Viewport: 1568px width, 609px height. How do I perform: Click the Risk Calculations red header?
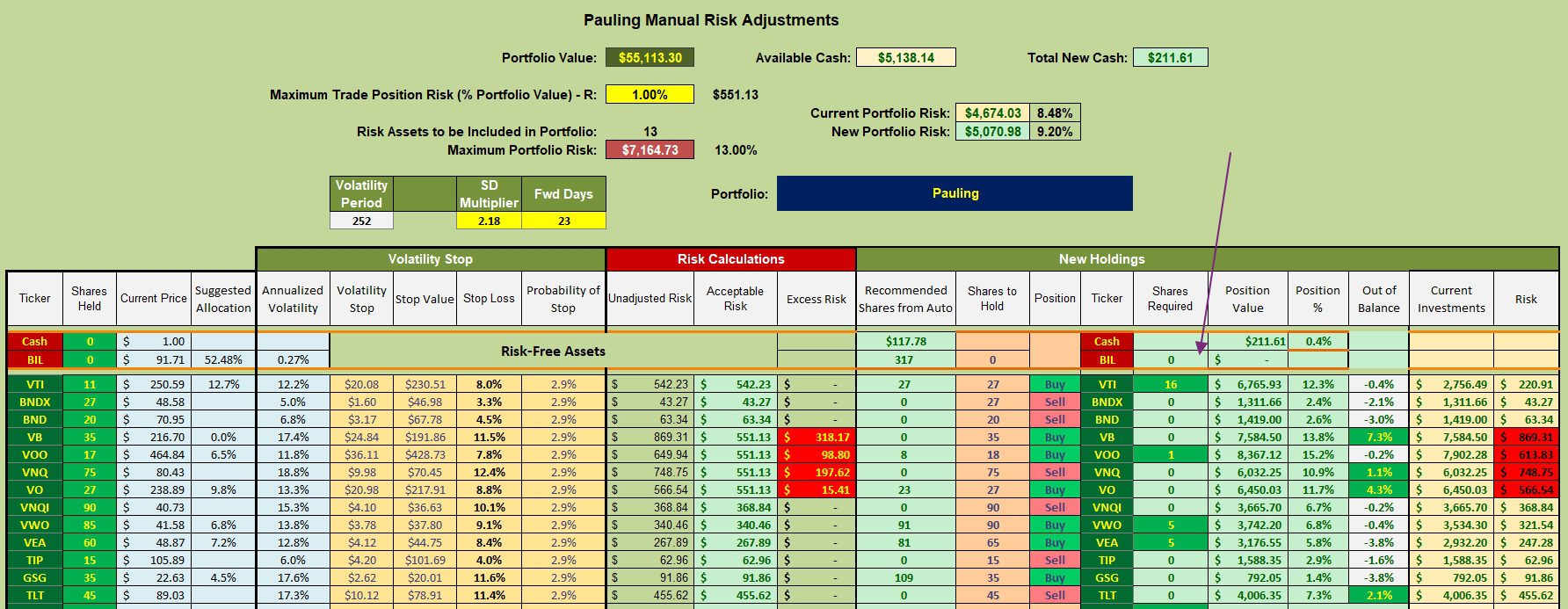[x=730, y=259]
